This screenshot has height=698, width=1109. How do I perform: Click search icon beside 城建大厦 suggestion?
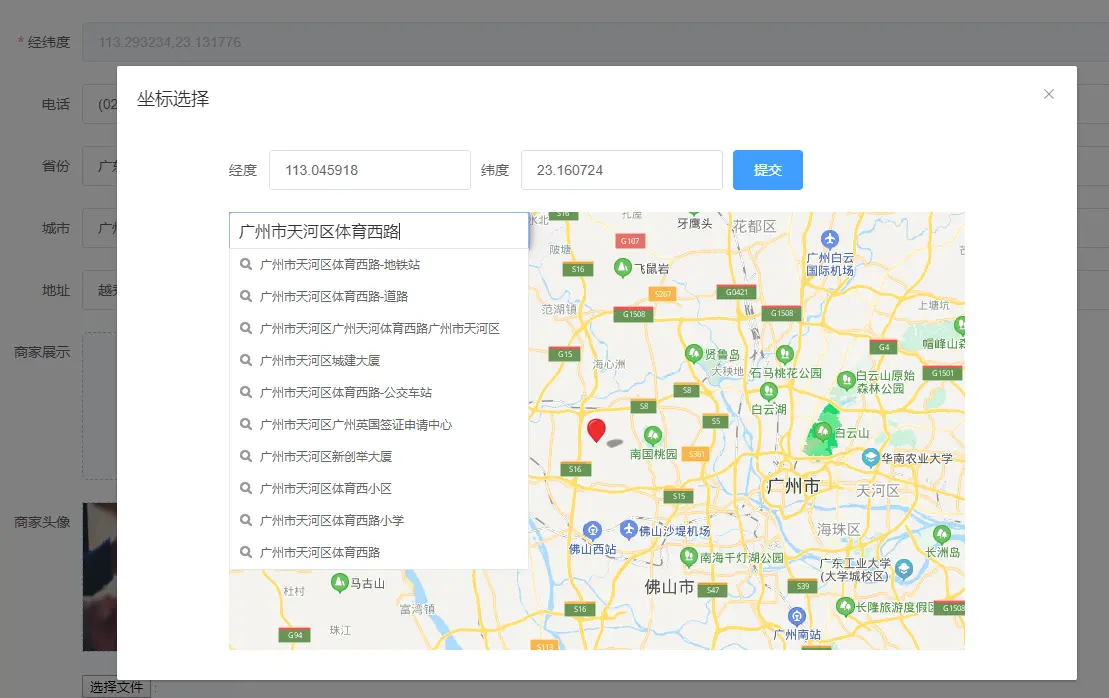[245, 360]
